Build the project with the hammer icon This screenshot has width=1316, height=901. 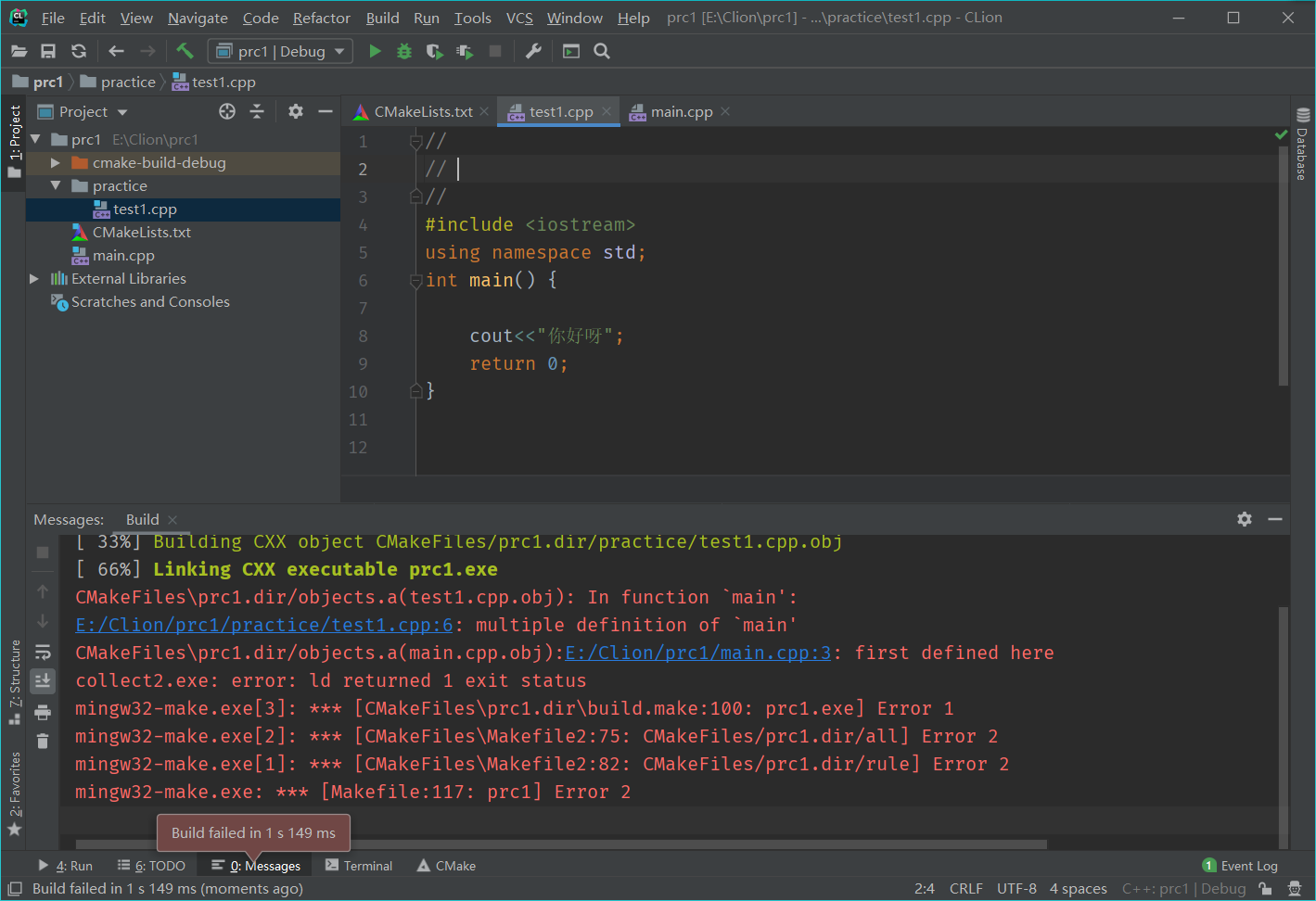tap(185, 51)
